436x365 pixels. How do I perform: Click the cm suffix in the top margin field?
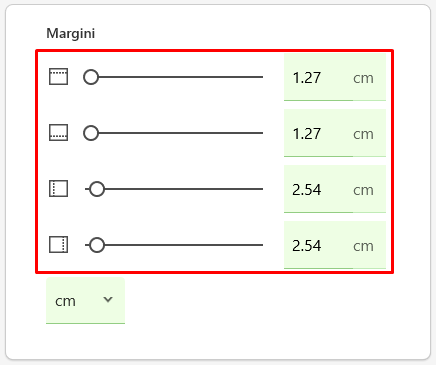[x=363, y=78]
